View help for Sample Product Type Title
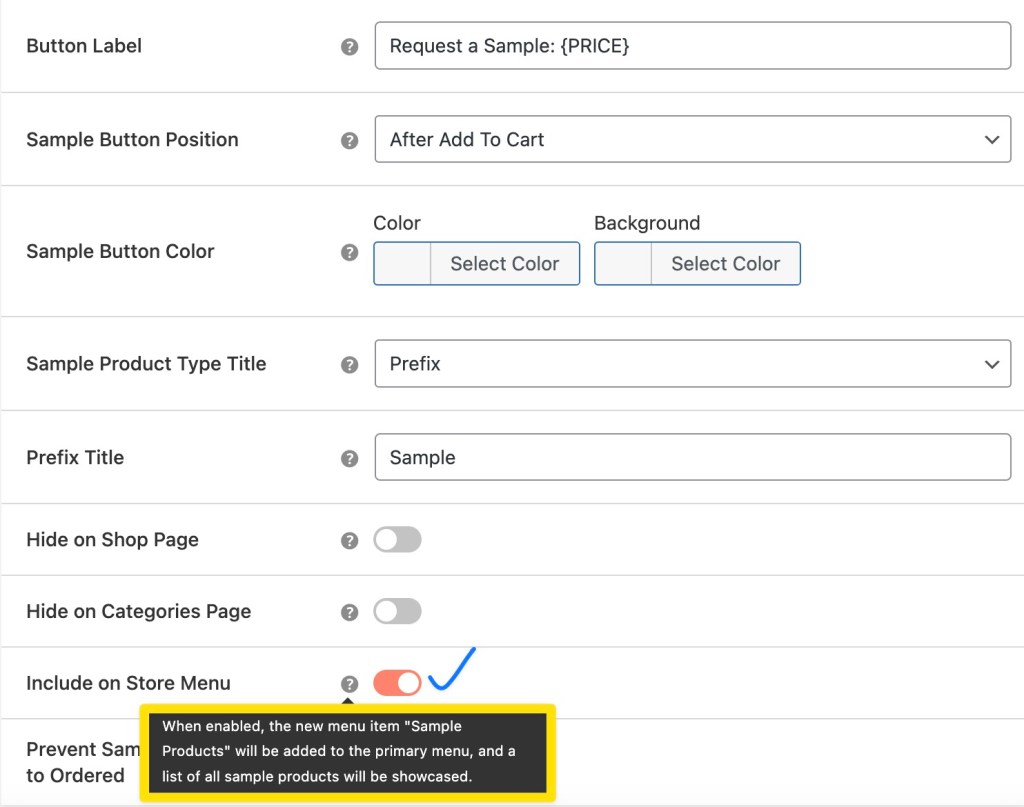Viewport: 1024px width, 807px height. pos(349,364)
